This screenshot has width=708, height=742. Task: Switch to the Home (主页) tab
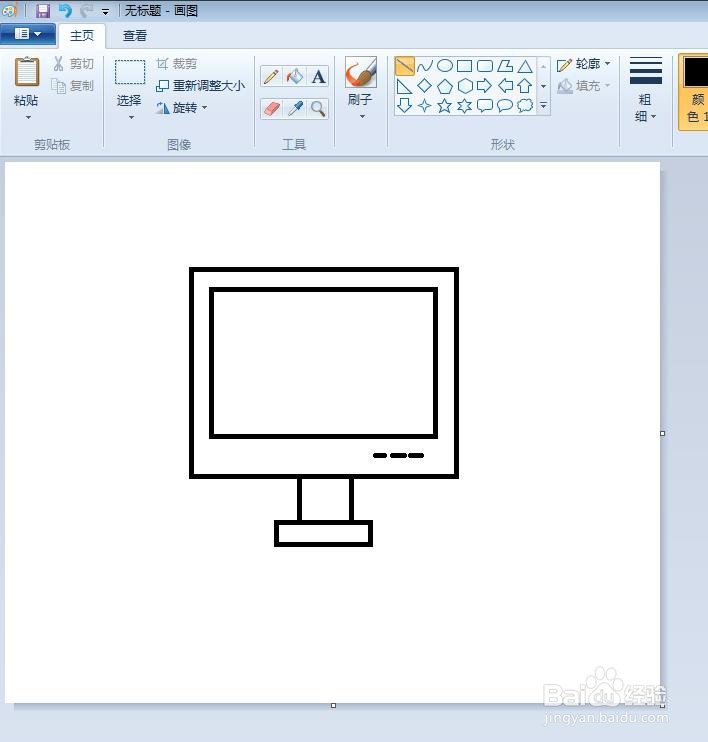coord(82,36)
